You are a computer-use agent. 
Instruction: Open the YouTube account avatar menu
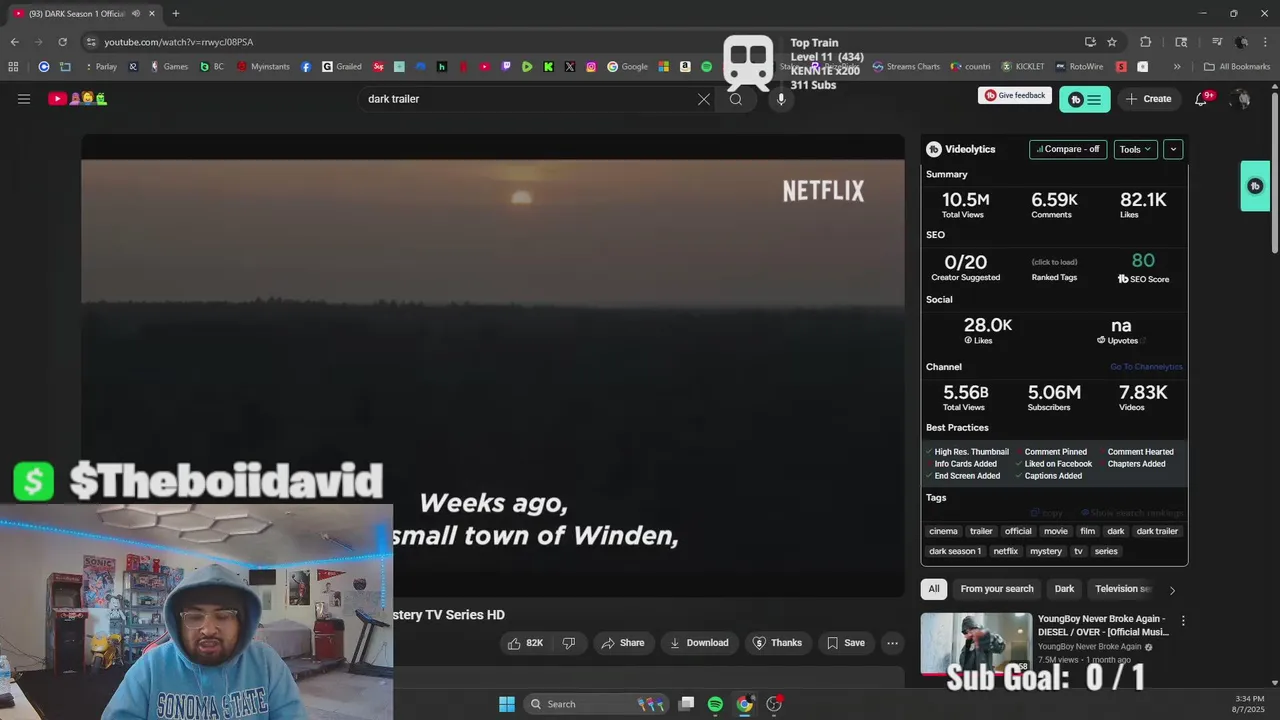coord(1241,99)
